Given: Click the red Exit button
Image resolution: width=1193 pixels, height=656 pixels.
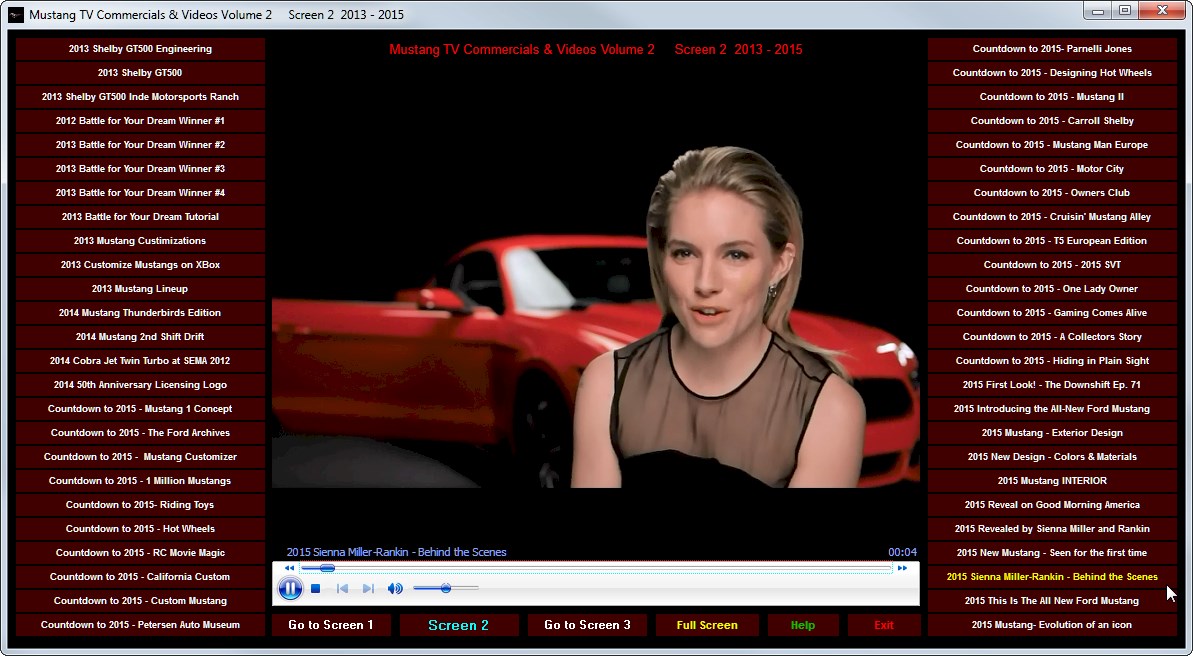Looking at the screenshot, I should (x=884, y=625).
